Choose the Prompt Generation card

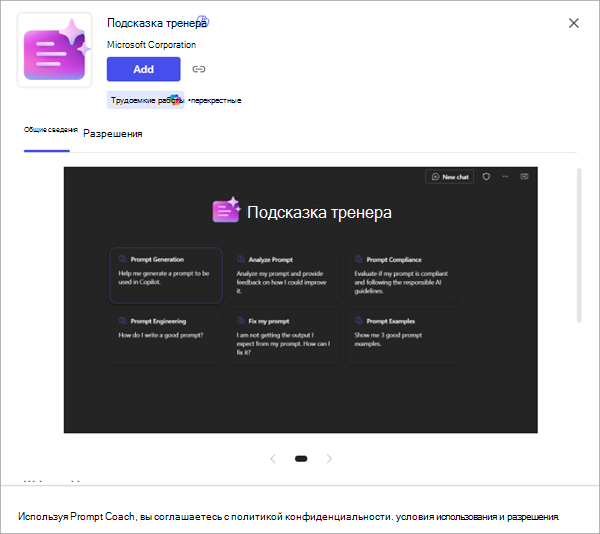[x=166, y=275]
